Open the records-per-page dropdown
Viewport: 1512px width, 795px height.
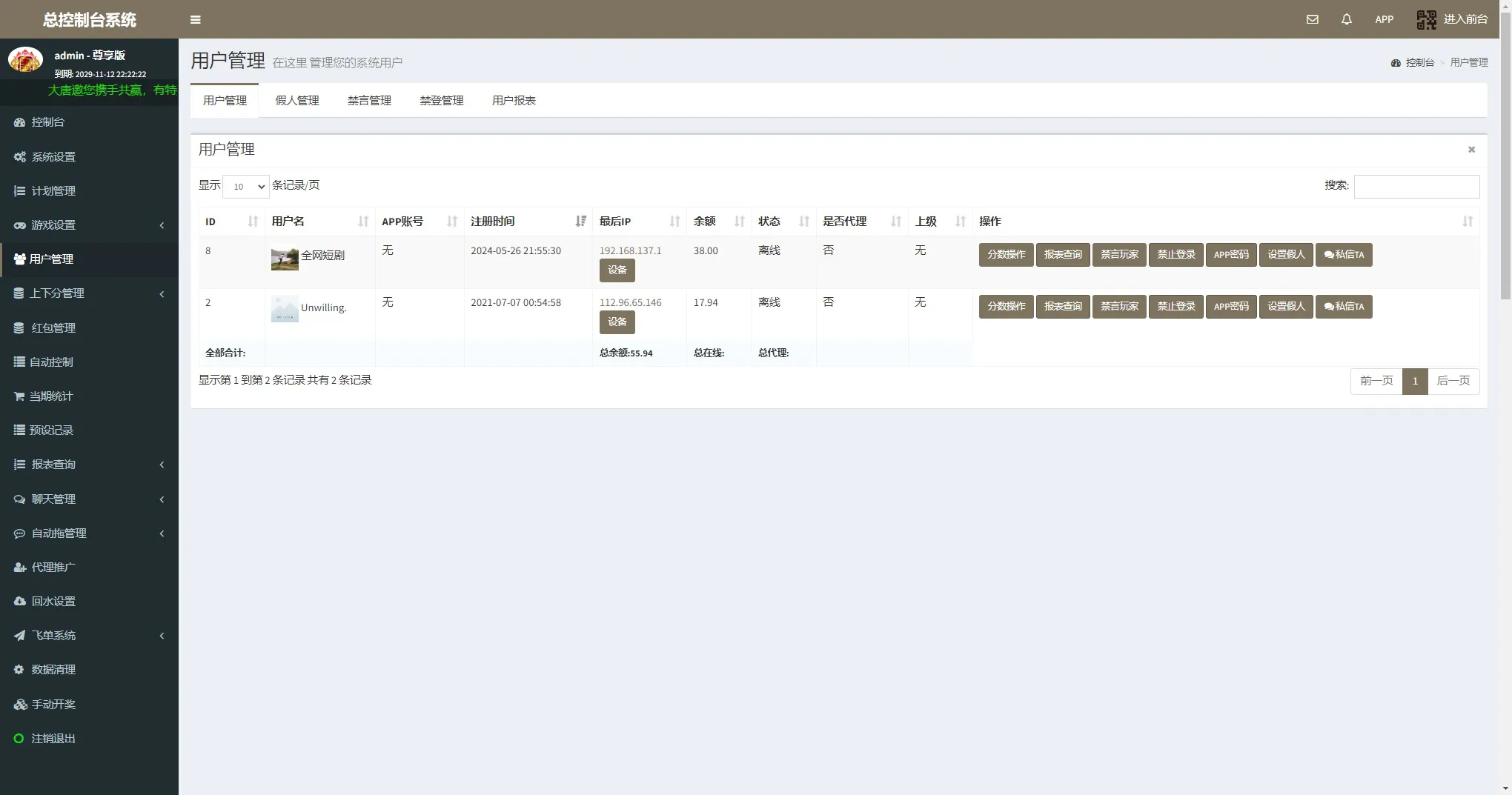[245, 187]
